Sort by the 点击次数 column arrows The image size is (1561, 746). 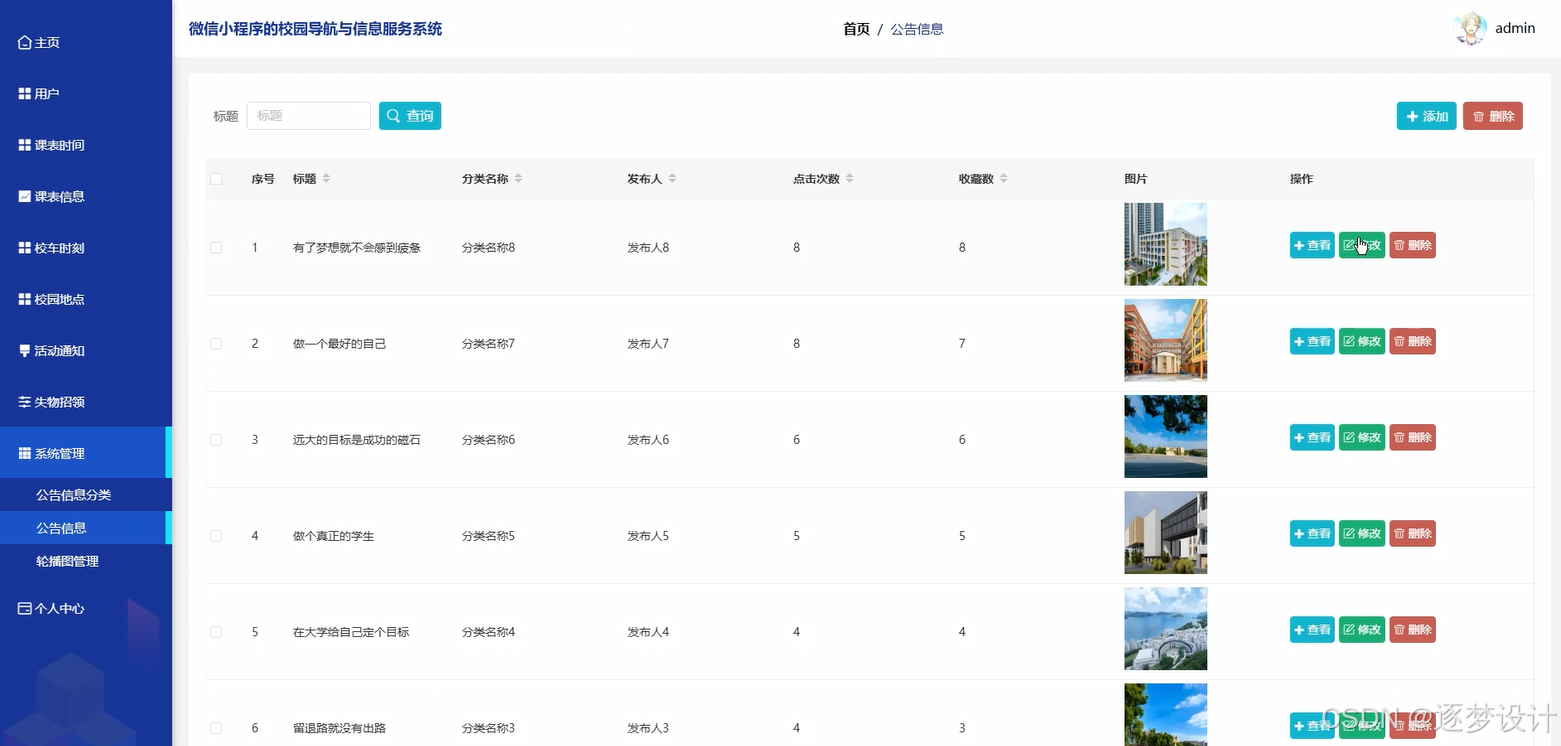point(849,179)
